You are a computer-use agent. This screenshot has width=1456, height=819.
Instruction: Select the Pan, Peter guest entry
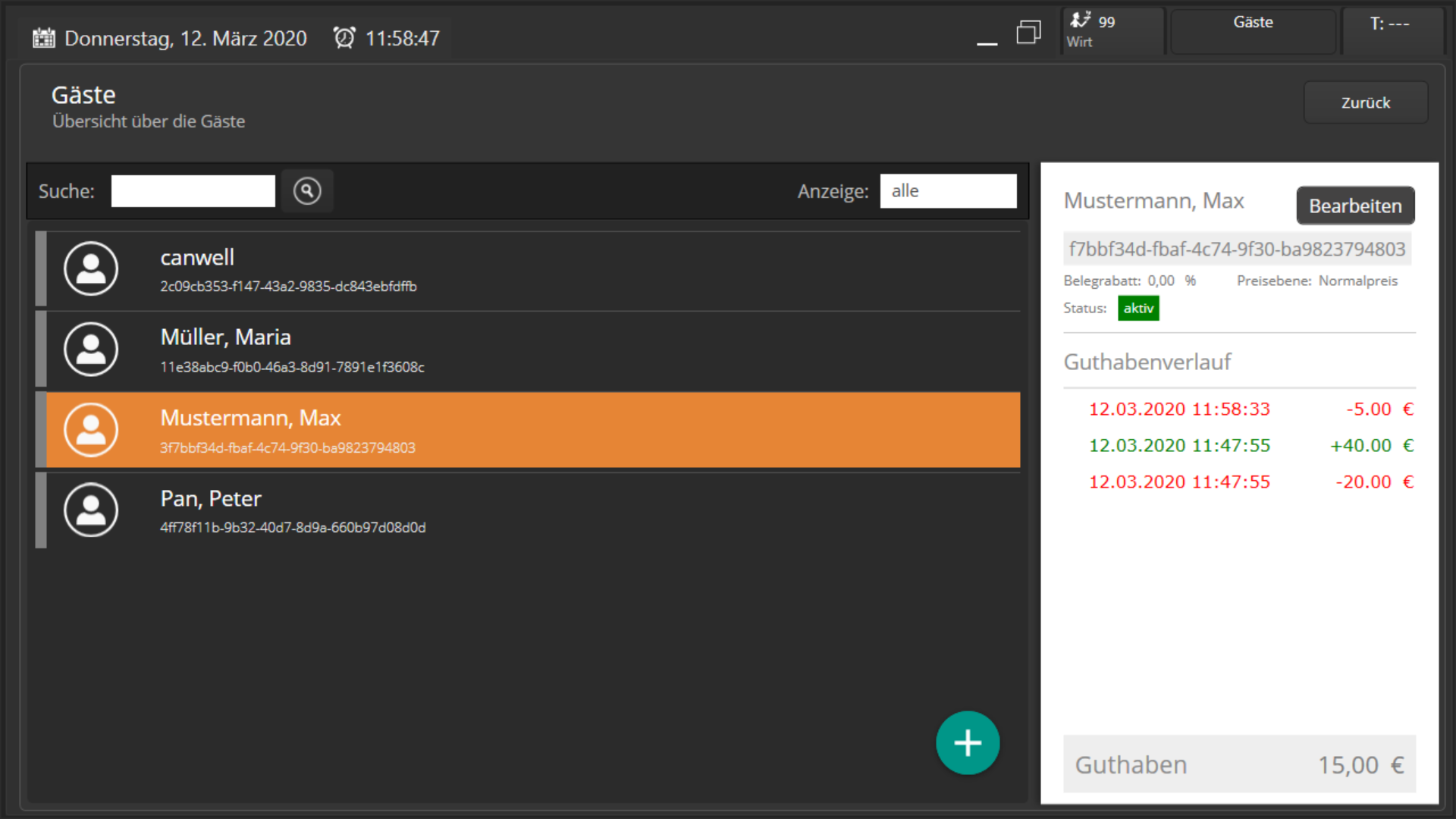(x=531, y=510)
